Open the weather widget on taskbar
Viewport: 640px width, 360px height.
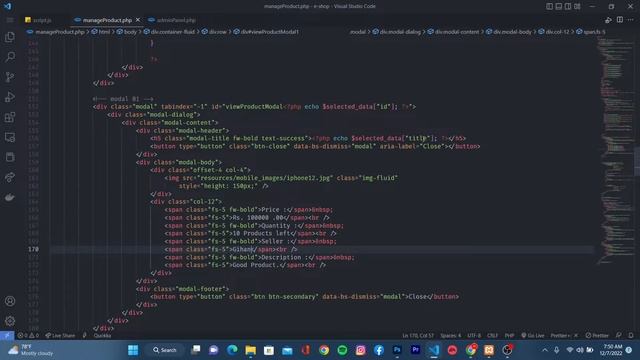(31, 350)
